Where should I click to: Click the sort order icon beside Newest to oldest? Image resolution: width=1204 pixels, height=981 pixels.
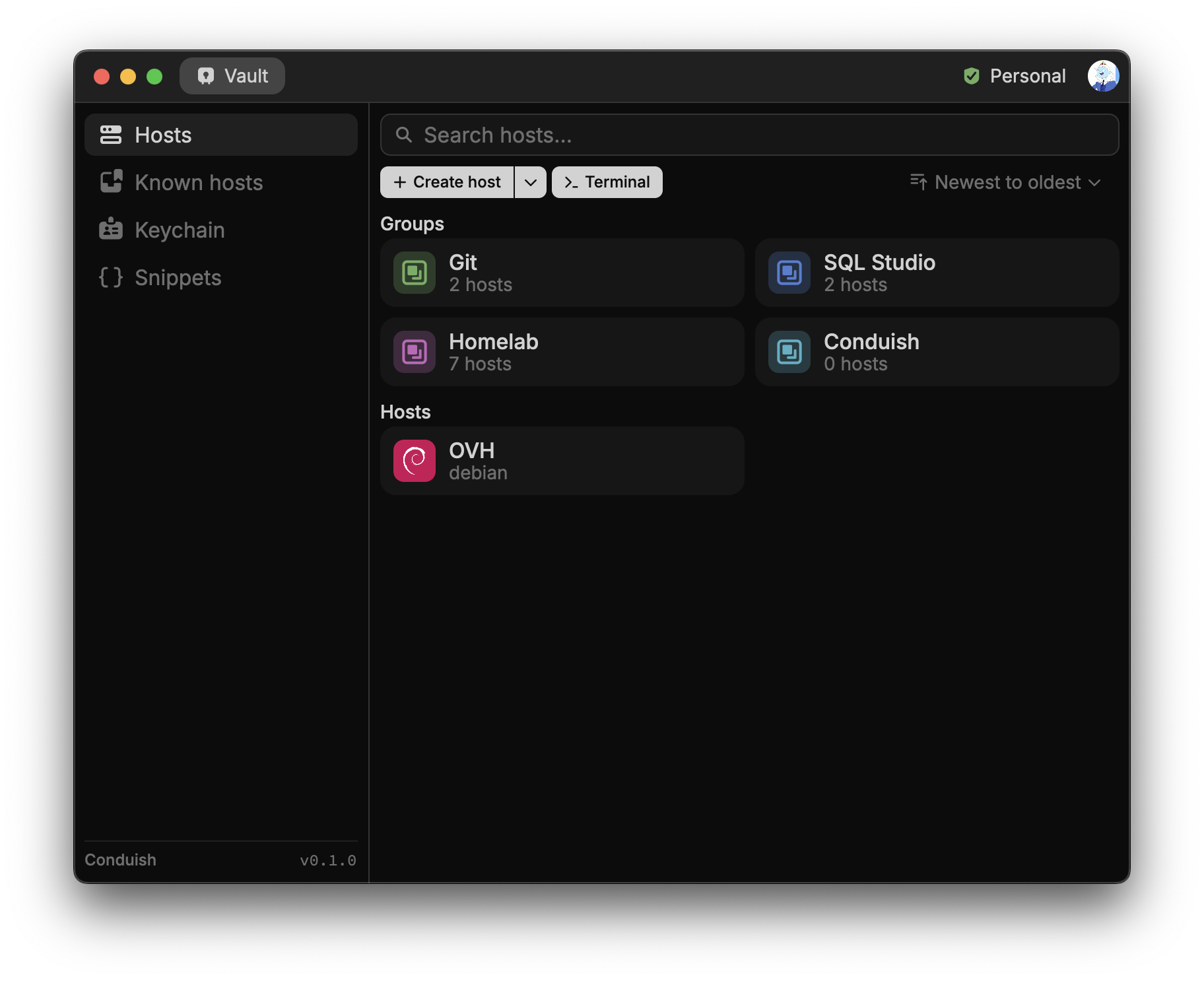pyautogui.click(x=919, y=182)
